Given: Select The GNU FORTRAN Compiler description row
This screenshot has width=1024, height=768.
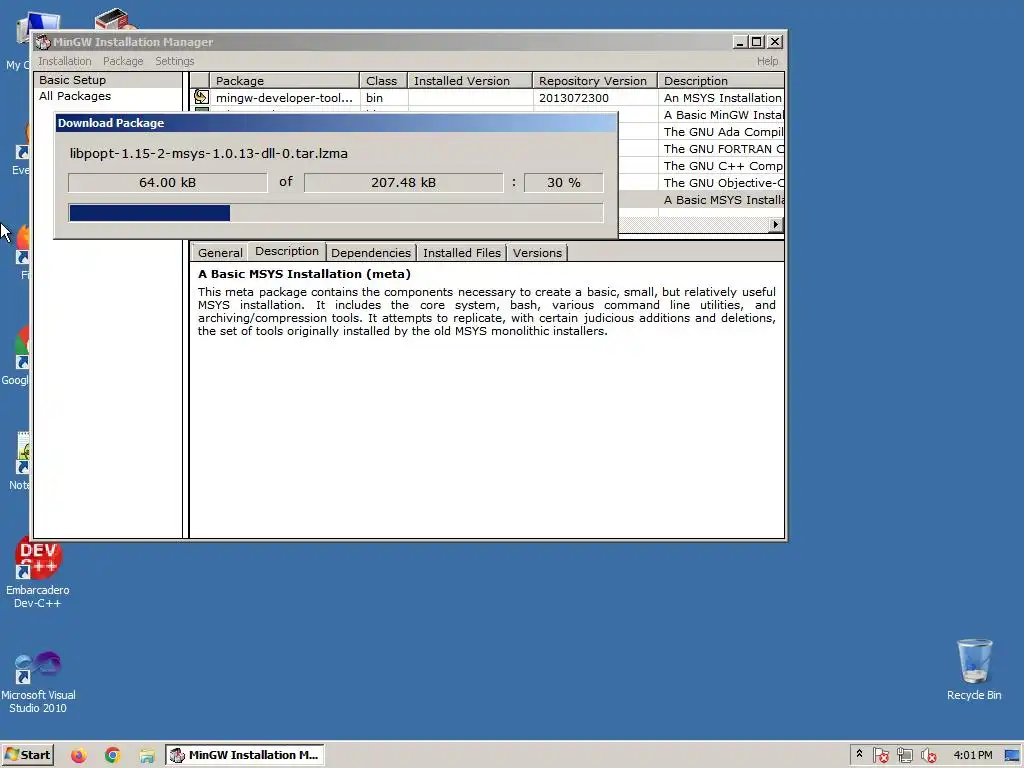Looking at the screenshot, I should coord(722,149).
